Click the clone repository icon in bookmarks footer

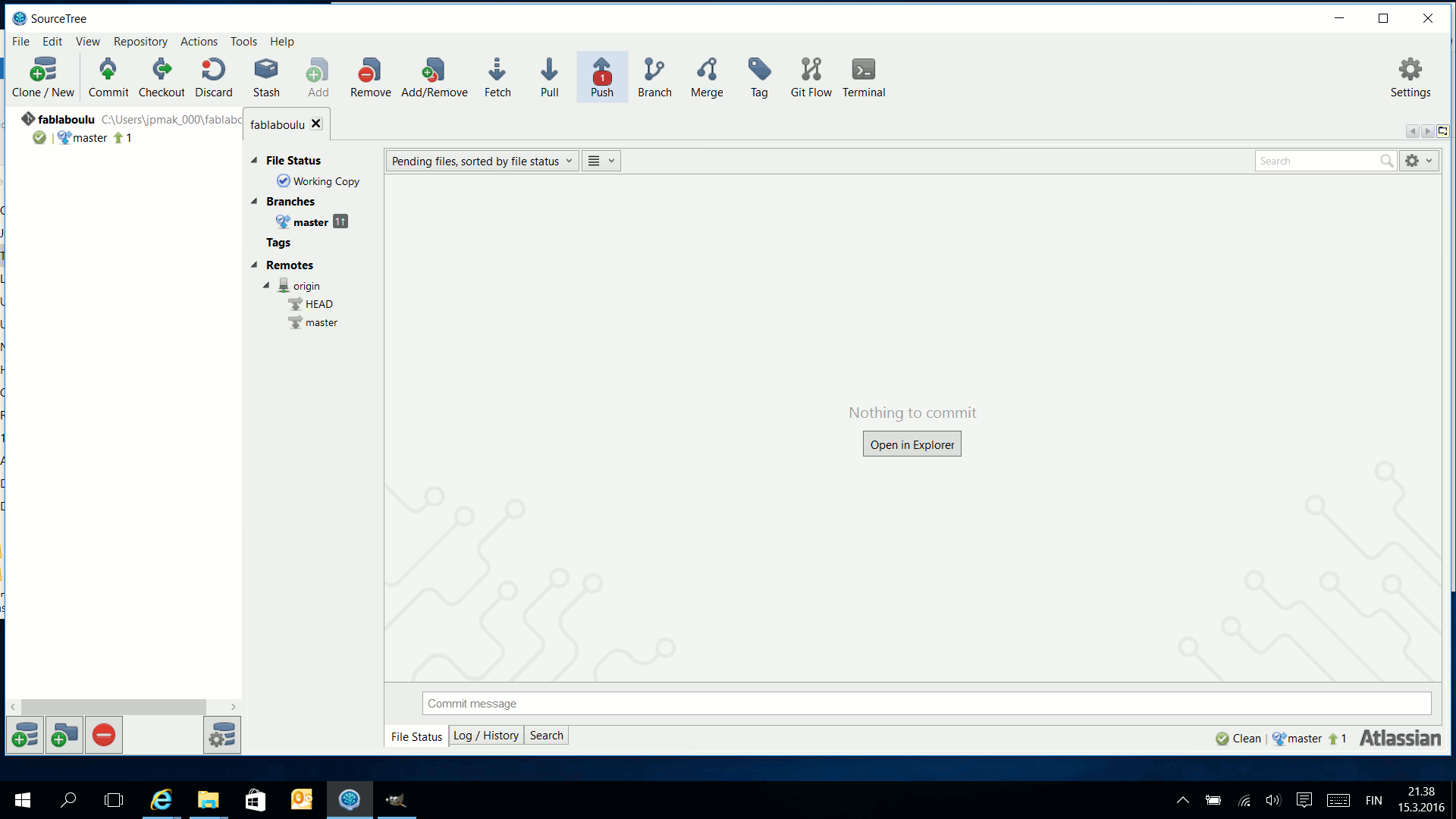click(x=25, y=735)
